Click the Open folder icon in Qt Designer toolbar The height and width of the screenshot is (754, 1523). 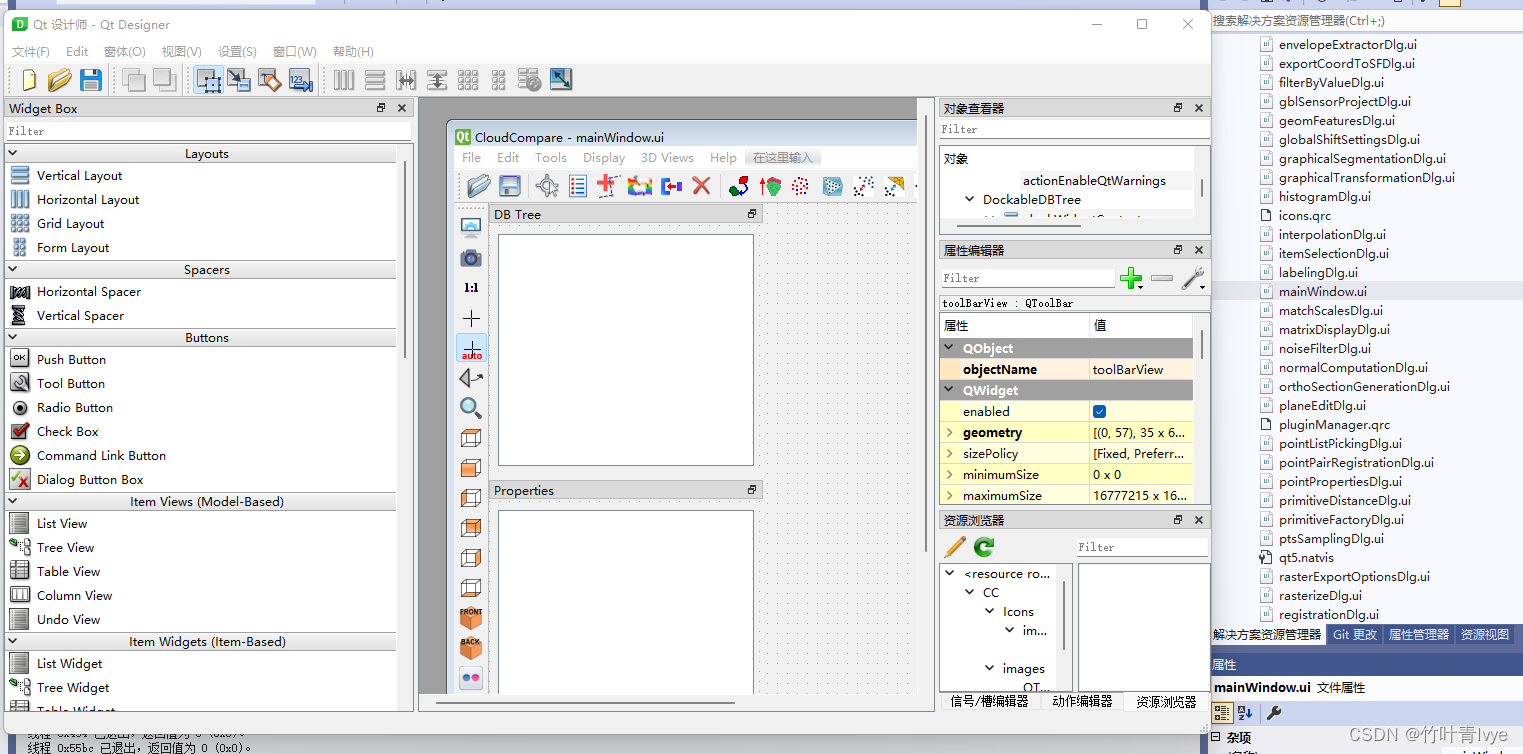point(60,80)
